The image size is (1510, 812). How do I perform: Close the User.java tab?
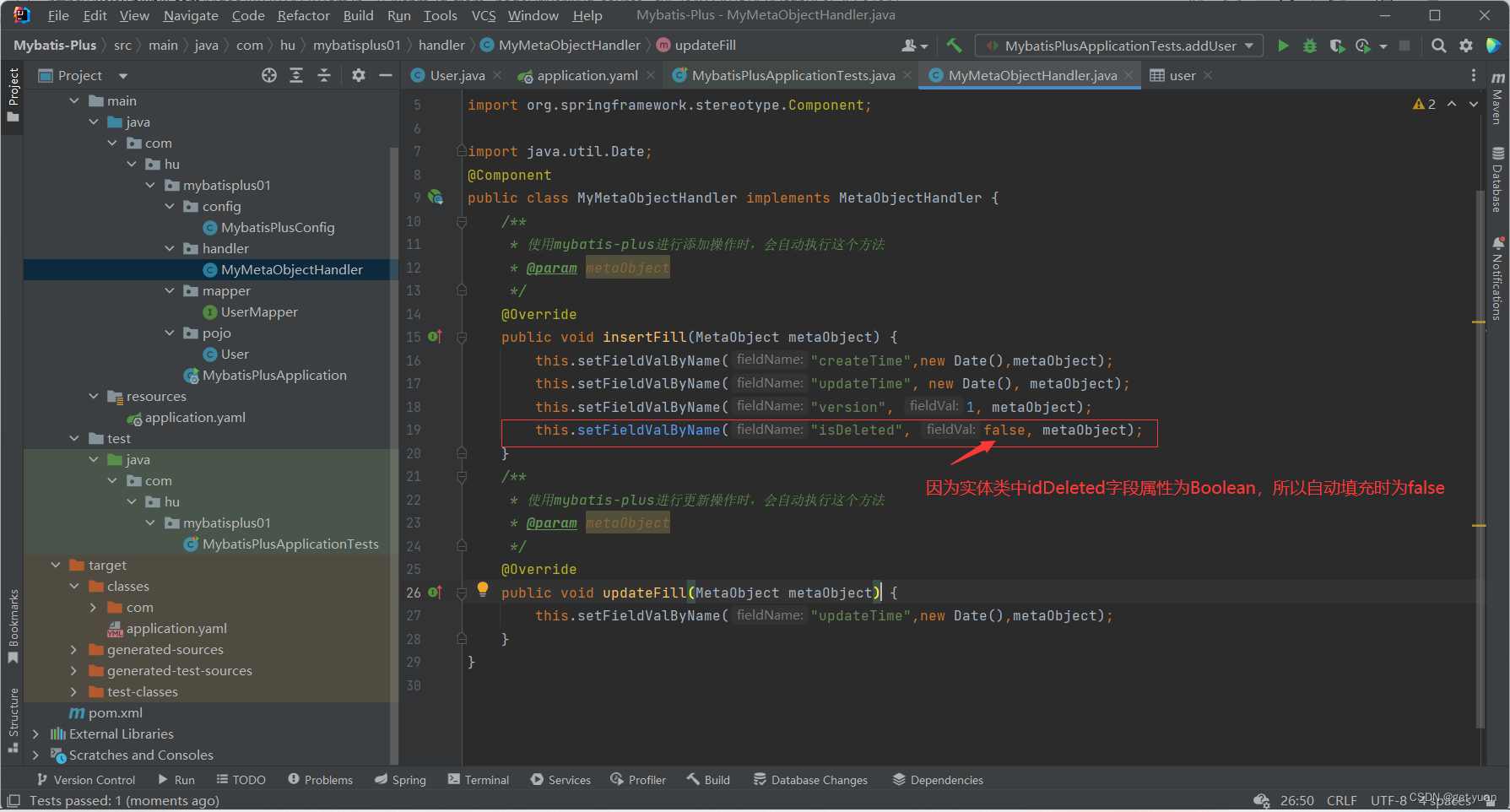497,75
